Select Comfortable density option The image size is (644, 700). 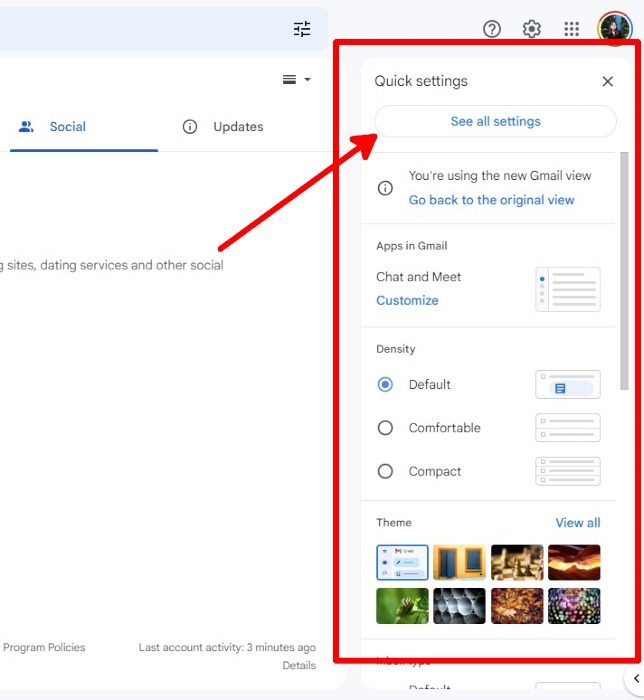coord(385,428)
